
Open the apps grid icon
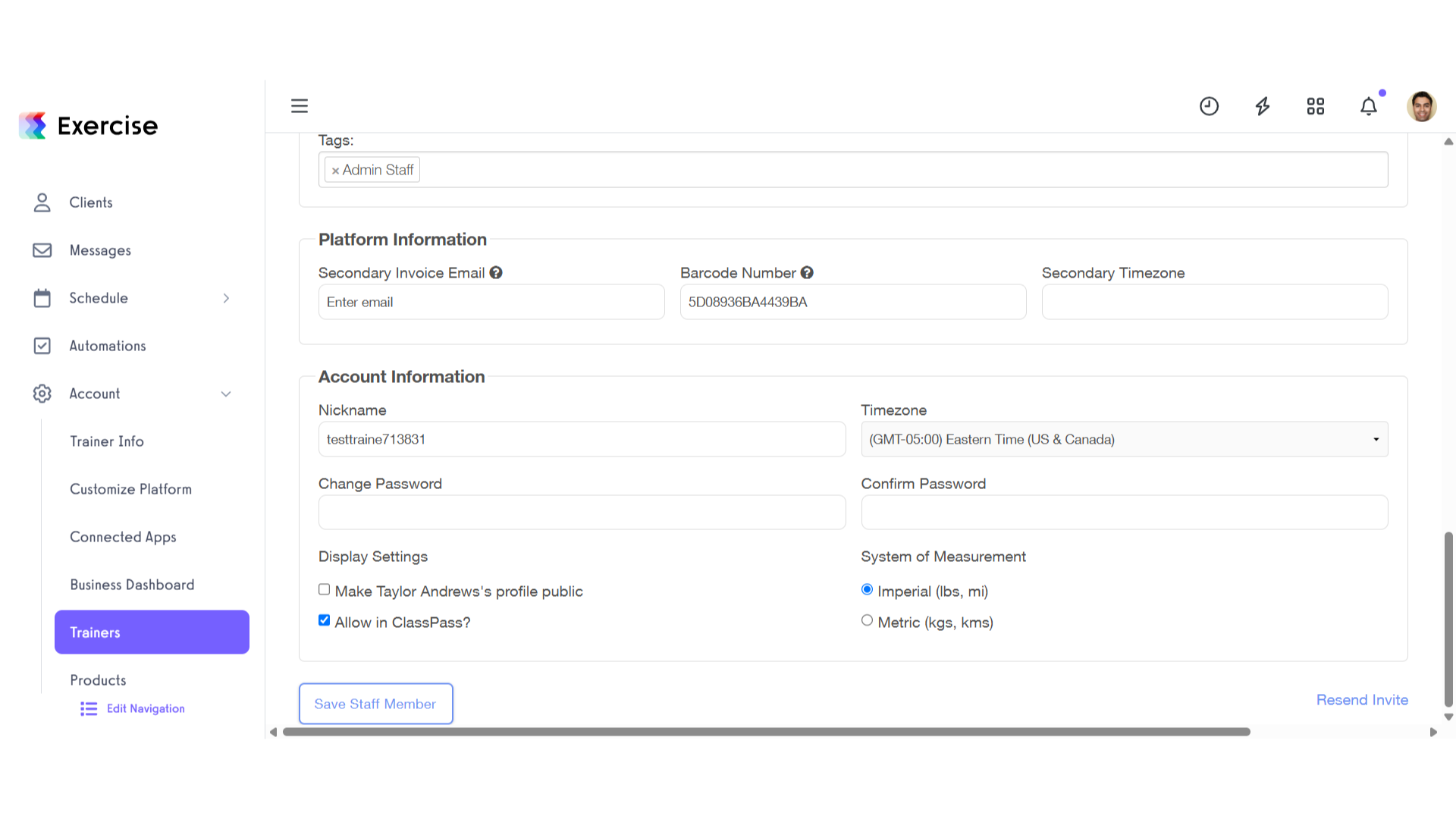pos(1316,106)
